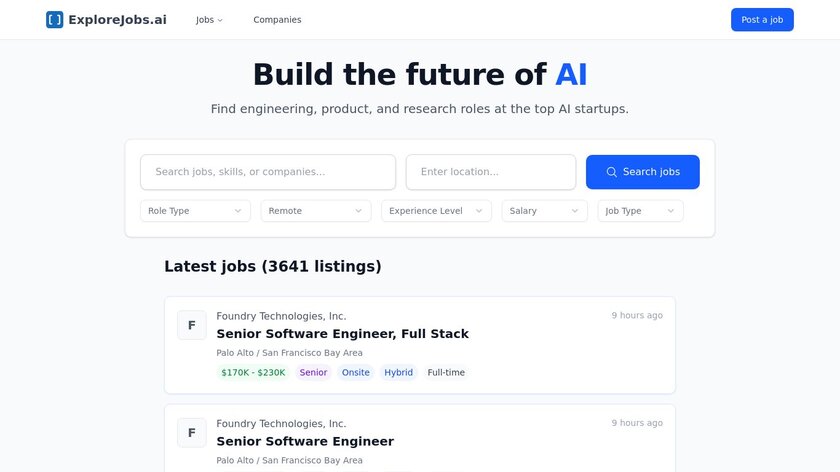Image resolution: width=840 pixels, height=472 pixels.
Task: Click the Enter location input field
Action: [x=490, y=172]
